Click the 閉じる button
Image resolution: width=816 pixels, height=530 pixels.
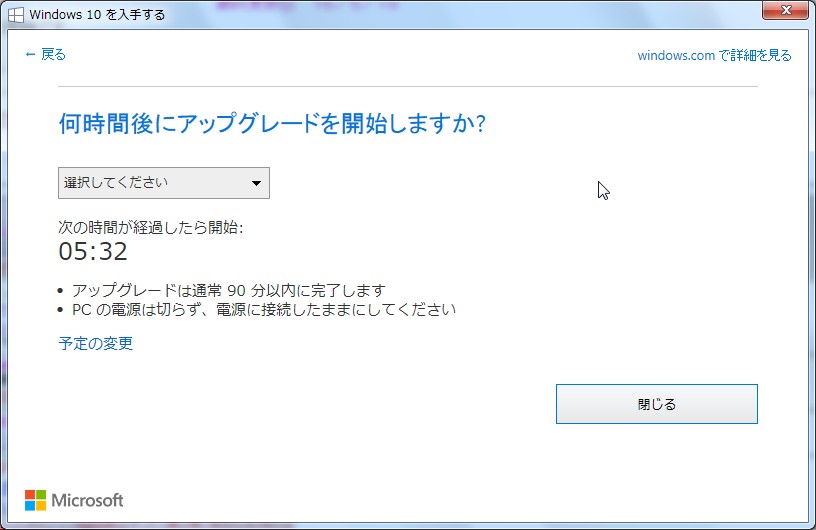click(657, 404)
